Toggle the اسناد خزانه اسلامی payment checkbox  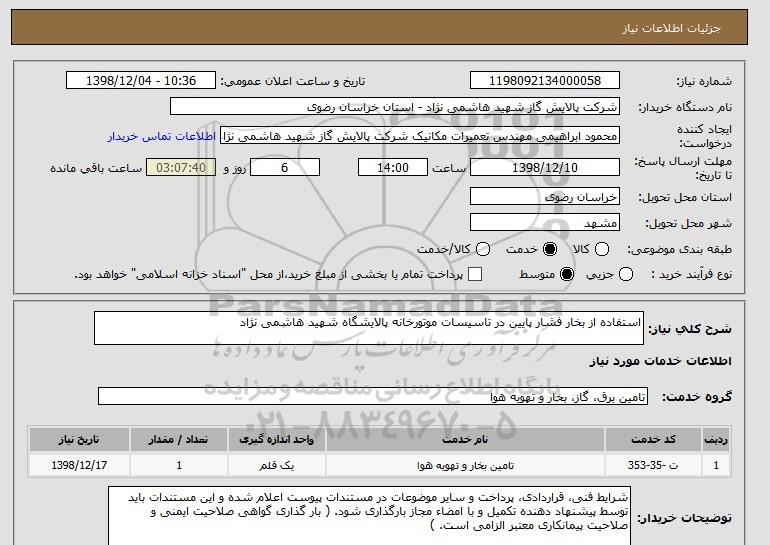pos(475,274)
